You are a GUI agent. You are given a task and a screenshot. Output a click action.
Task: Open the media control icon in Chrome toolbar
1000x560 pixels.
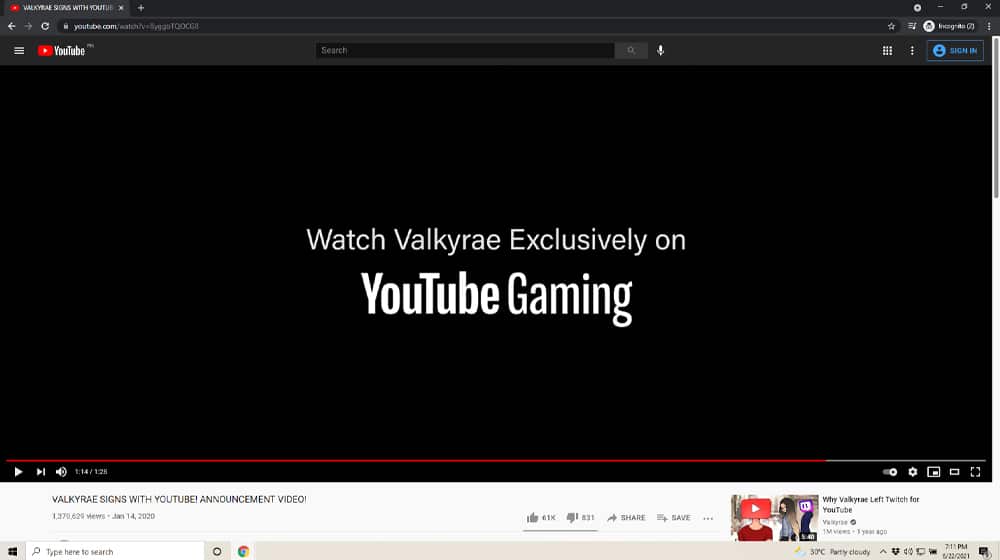click(912, 26)
